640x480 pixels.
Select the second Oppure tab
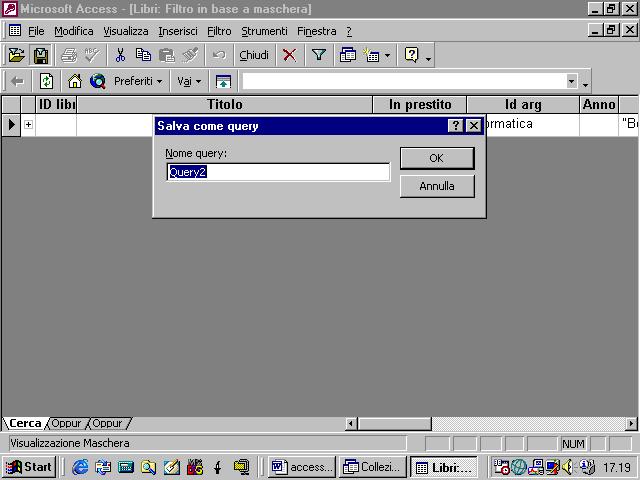tap(108, 423)
